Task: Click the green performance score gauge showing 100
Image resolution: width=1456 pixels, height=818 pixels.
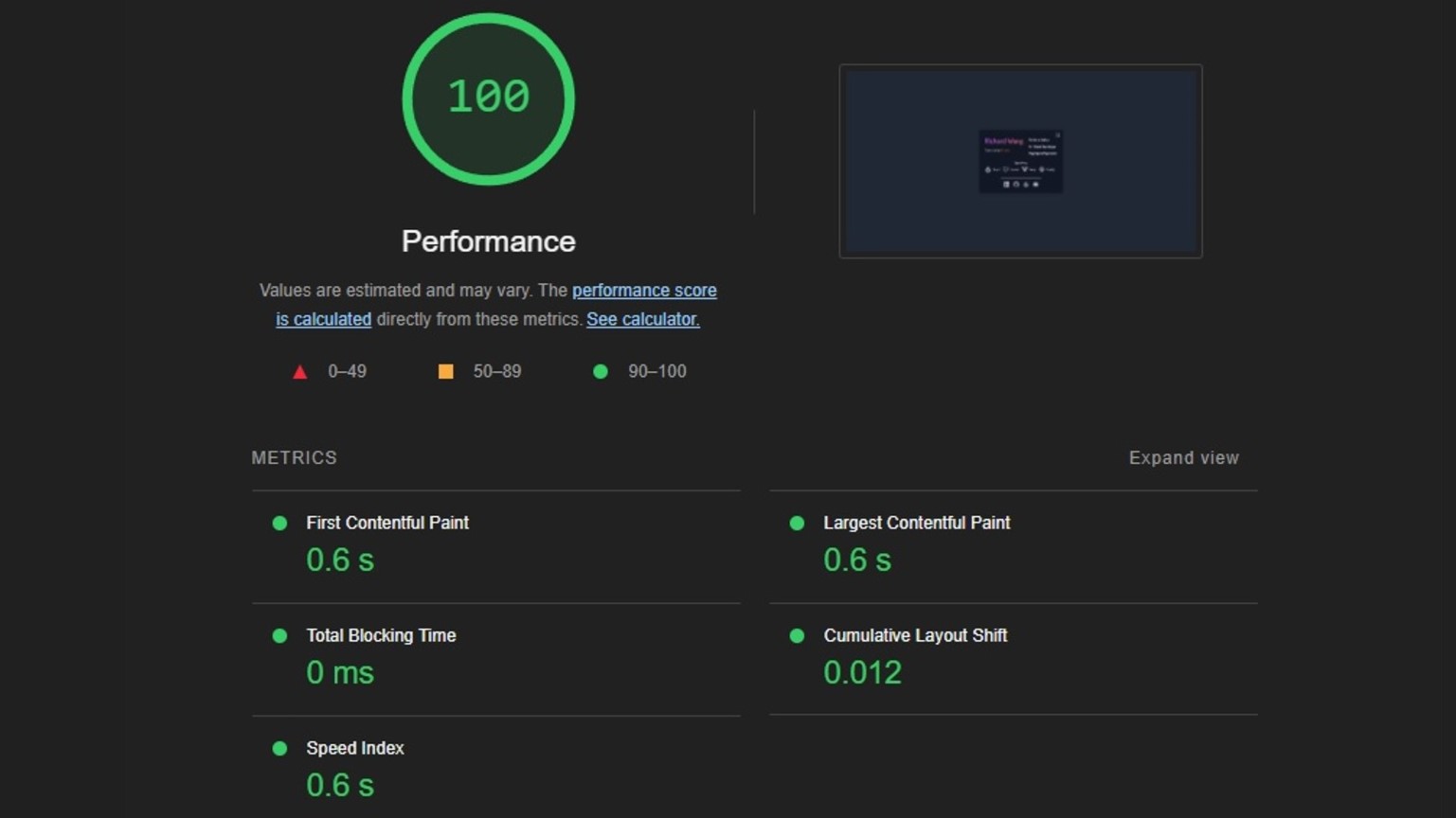Action: pos(488,98)
